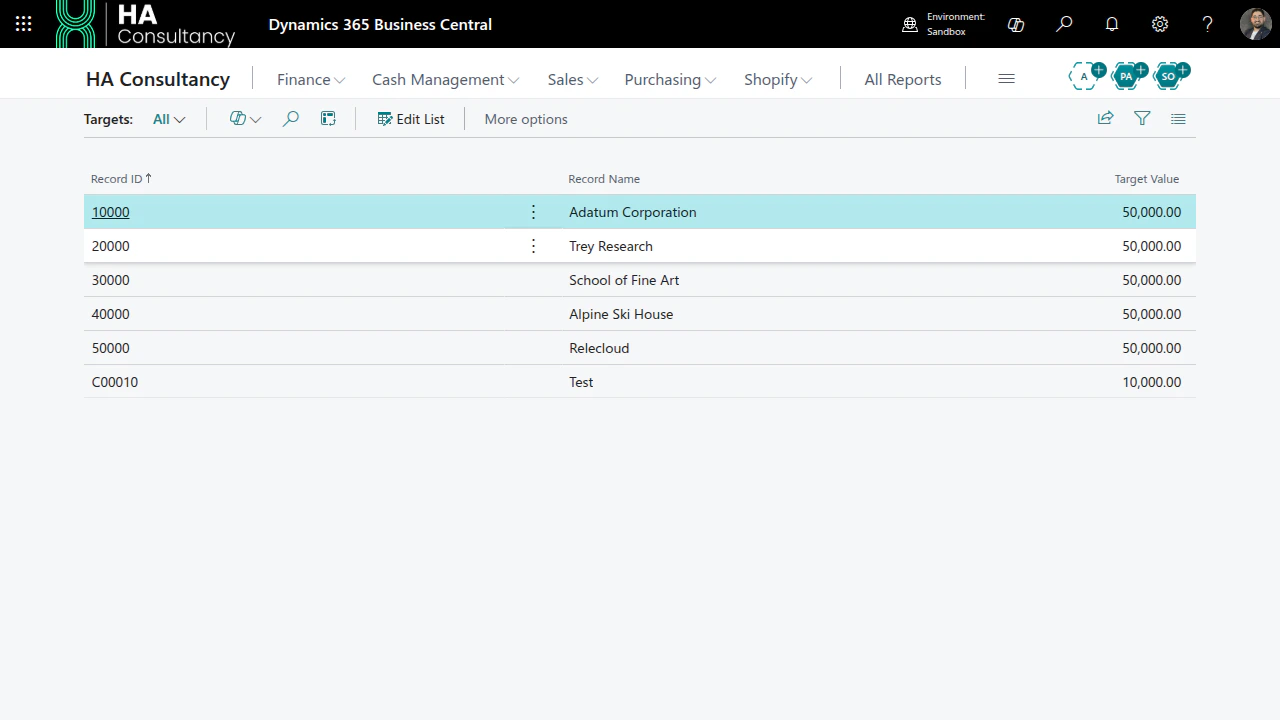1280x720 pixels.
Task: Expand the Sales menu
Action: click(x=573, y=79)
